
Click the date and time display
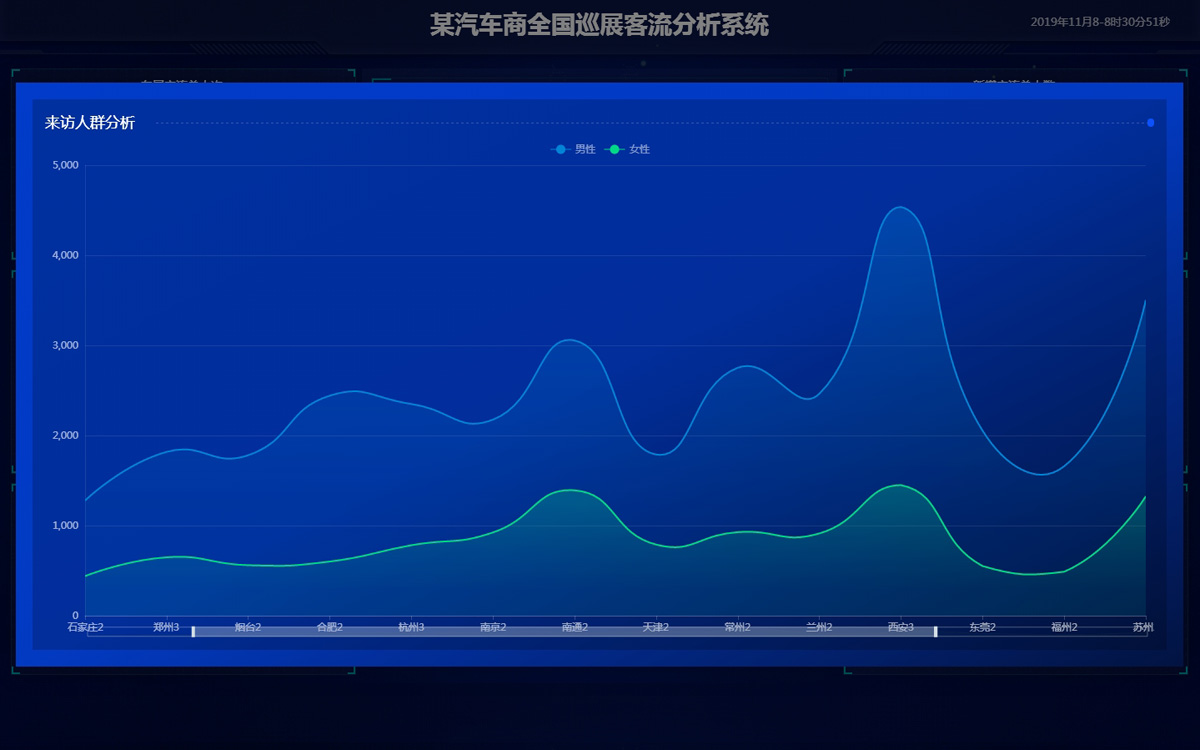pyautogui.click(x=1099, y=22)
